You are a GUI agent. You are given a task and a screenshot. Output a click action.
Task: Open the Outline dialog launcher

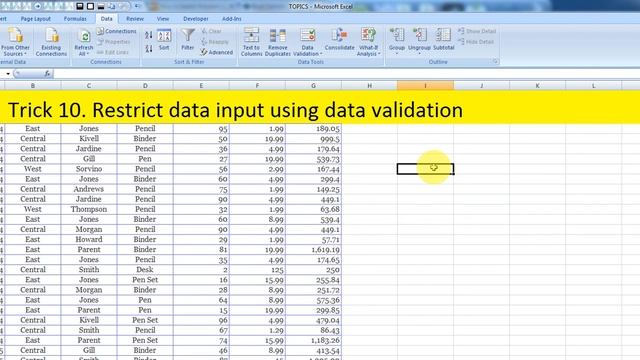click(495, 62)
